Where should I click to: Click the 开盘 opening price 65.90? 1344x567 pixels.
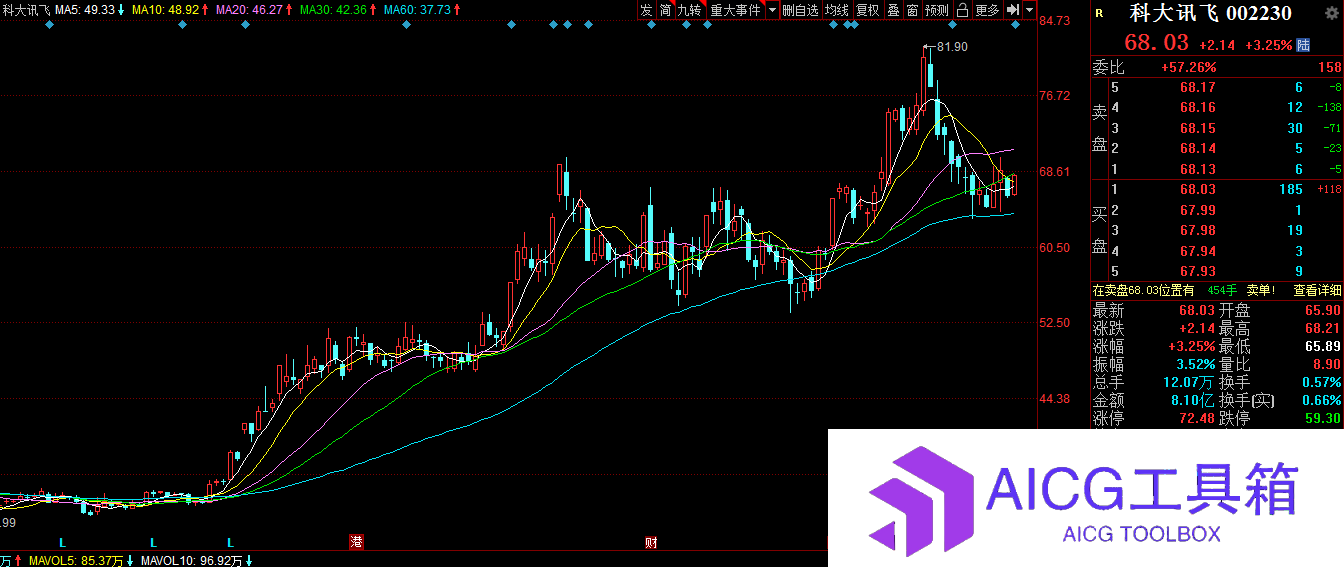click(x=1322, y=310)
